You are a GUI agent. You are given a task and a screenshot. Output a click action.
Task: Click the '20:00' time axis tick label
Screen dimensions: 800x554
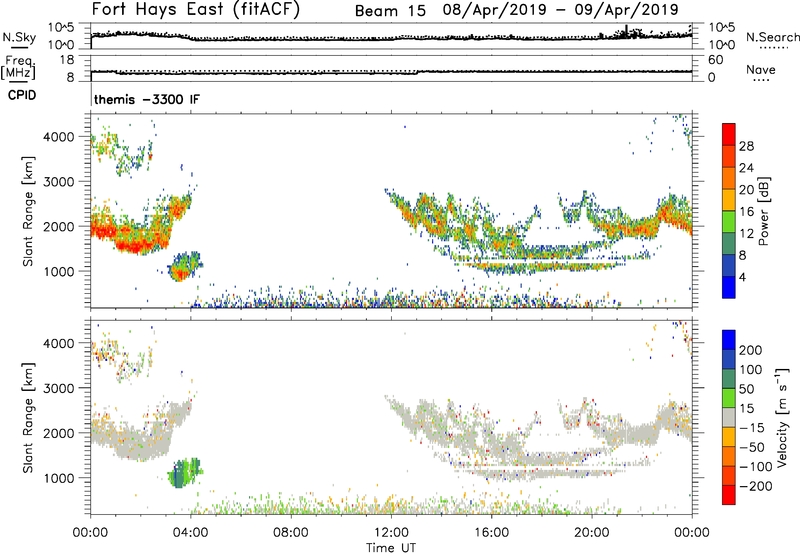point(591,533)
